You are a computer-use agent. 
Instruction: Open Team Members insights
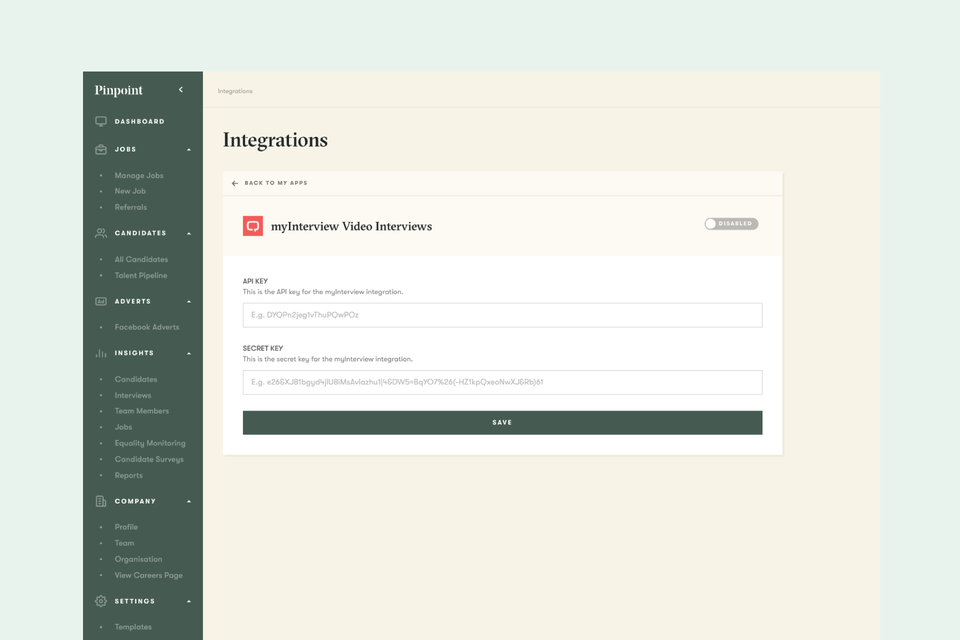click(142, 411)
